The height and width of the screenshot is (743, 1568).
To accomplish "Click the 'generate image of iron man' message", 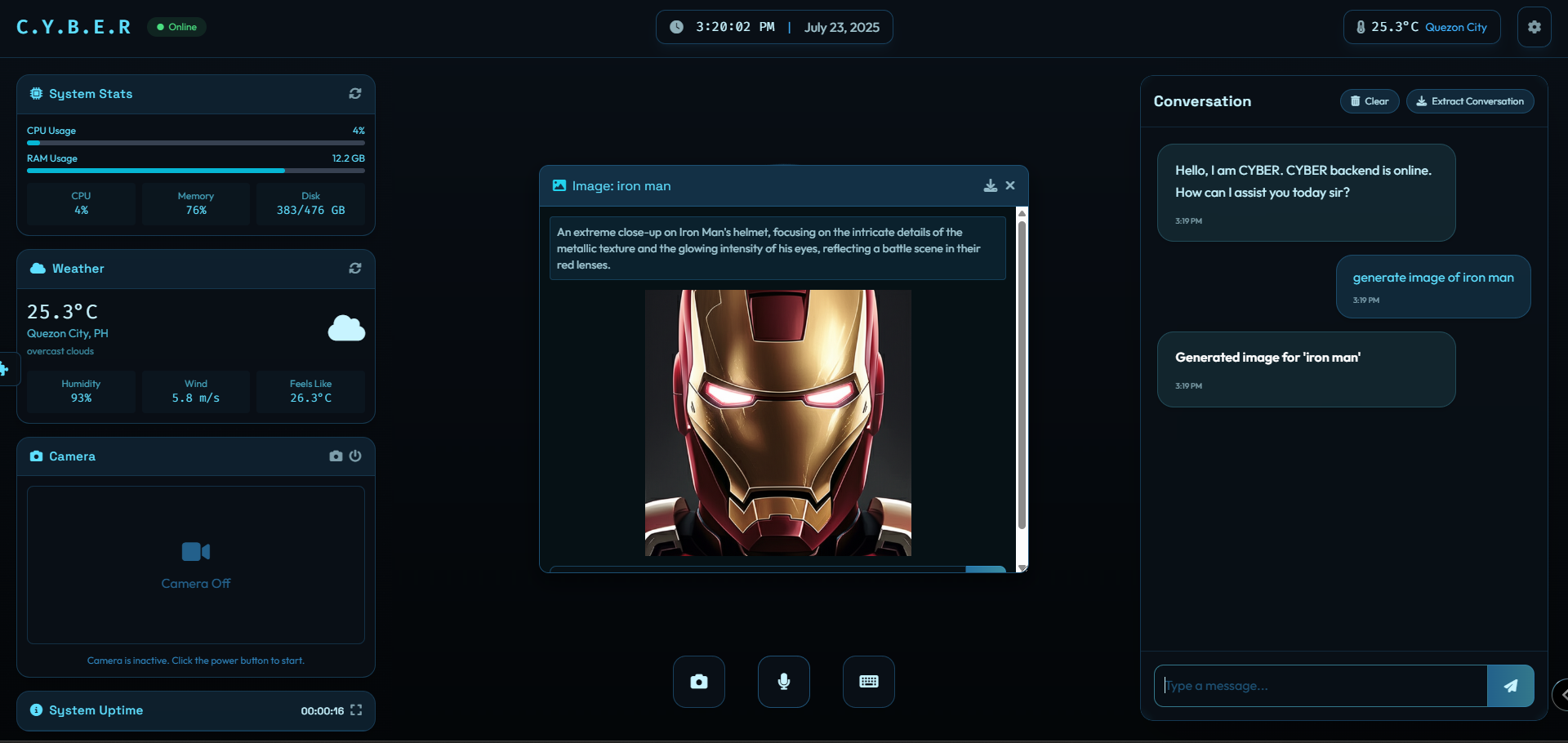I will (x=1433, y=287).
